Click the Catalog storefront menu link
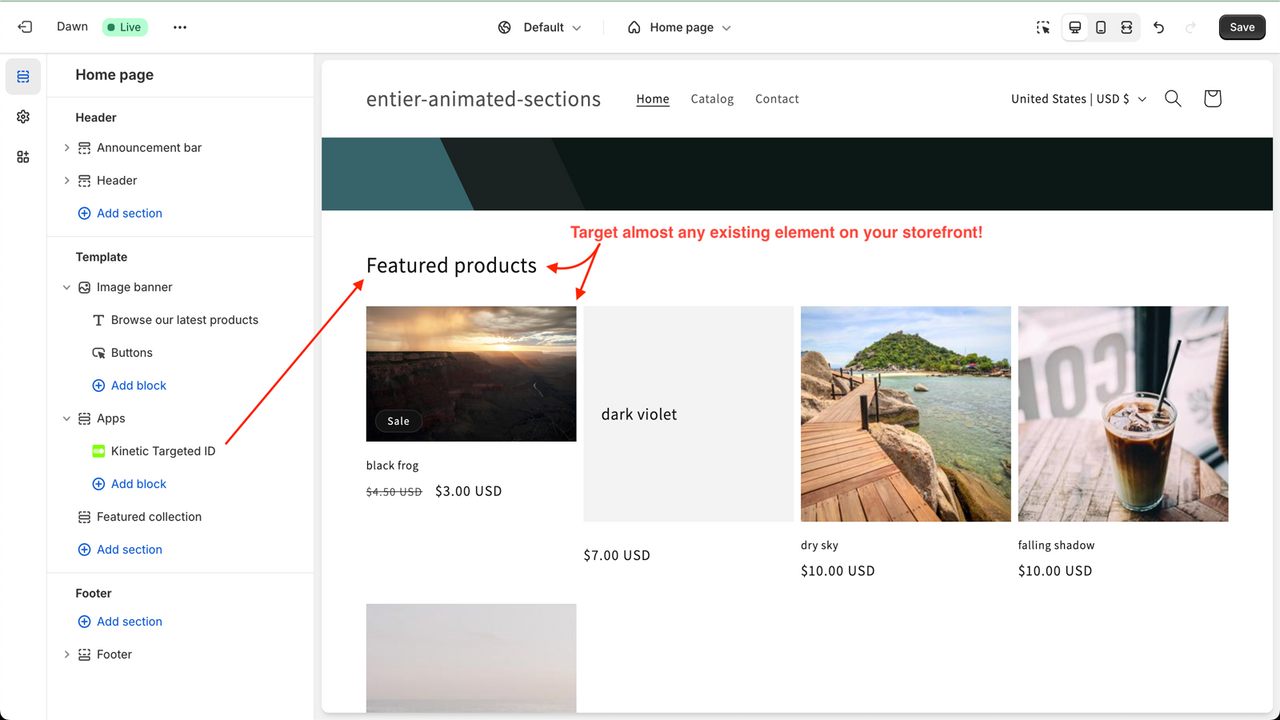Viewport: 1280px width, 720px height. pyautogui.click(x=712, y=99)
